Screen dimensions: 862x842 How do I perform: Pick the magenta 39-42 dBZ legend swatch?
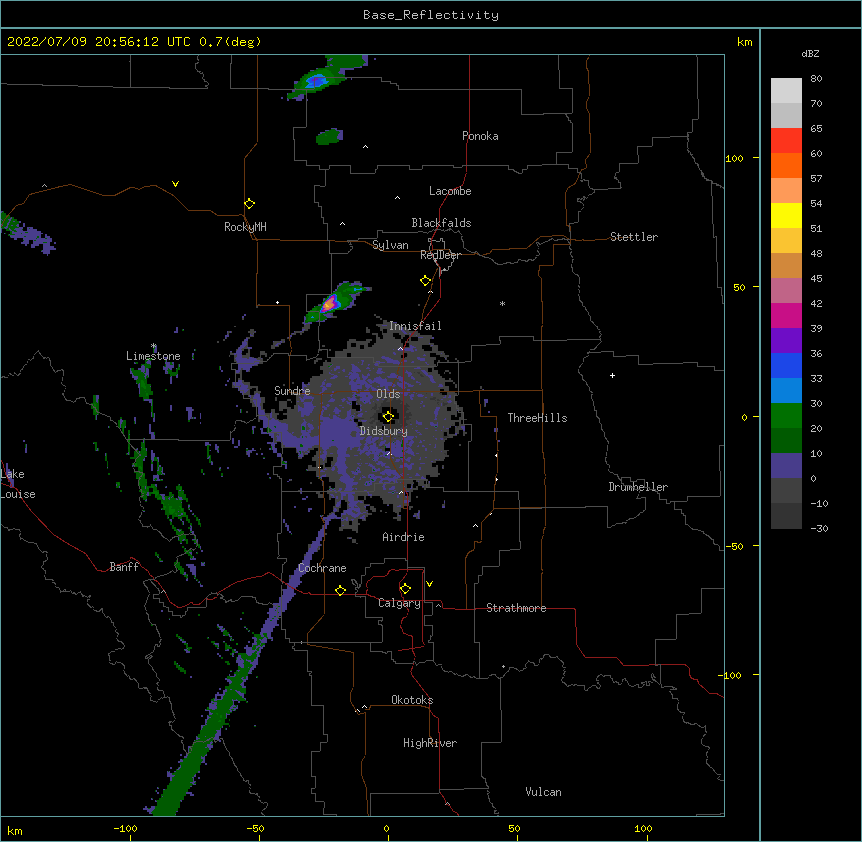point(786,315)
